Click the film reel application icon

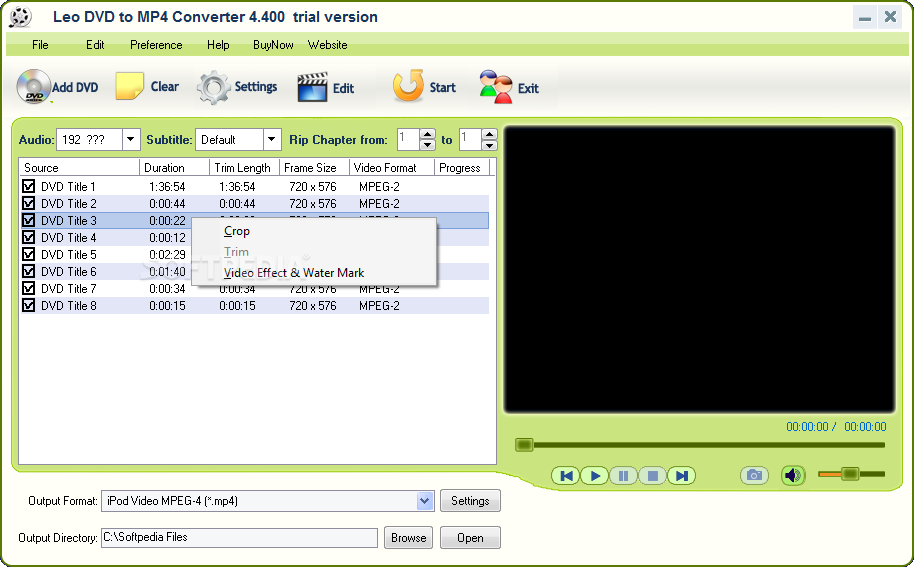pos(20,17)
